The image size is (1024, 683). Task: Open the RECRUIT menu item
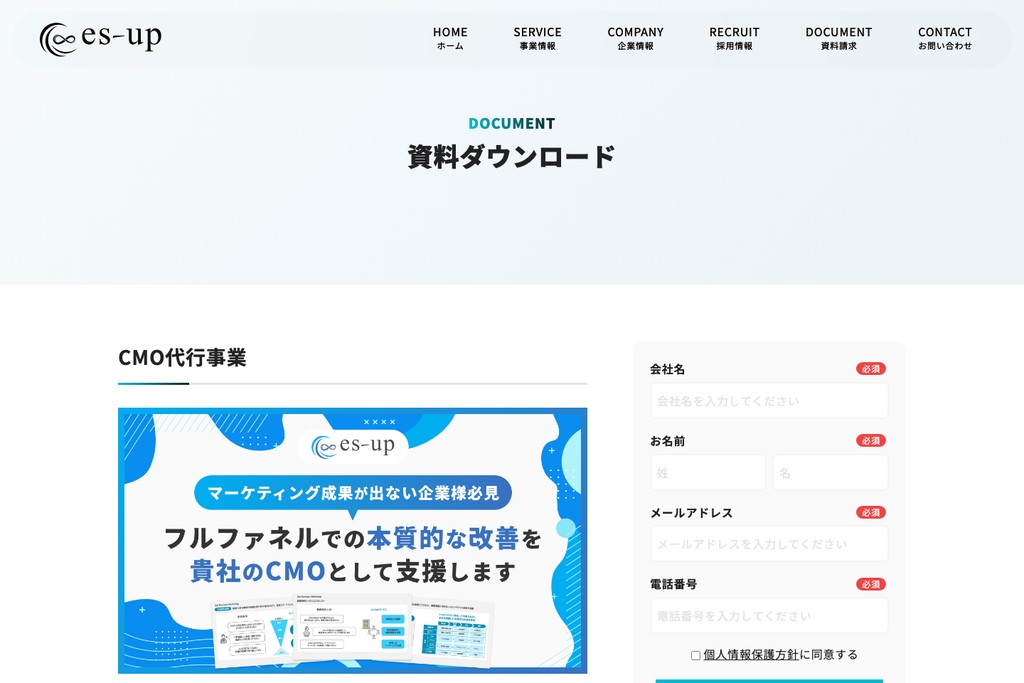pyautogui.click(x=734, y=39)
